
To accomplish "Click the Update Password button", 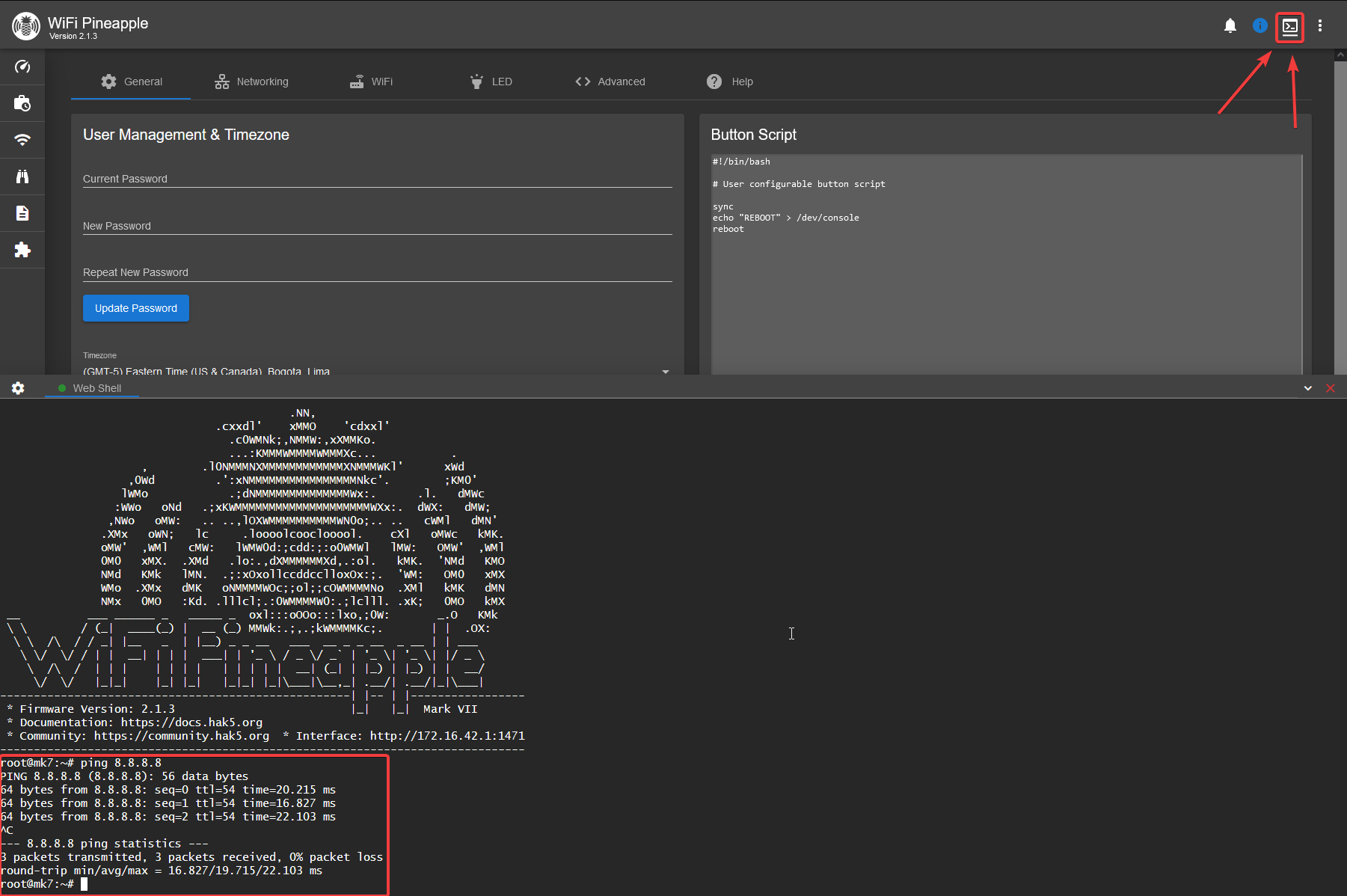I will [136, 308].
